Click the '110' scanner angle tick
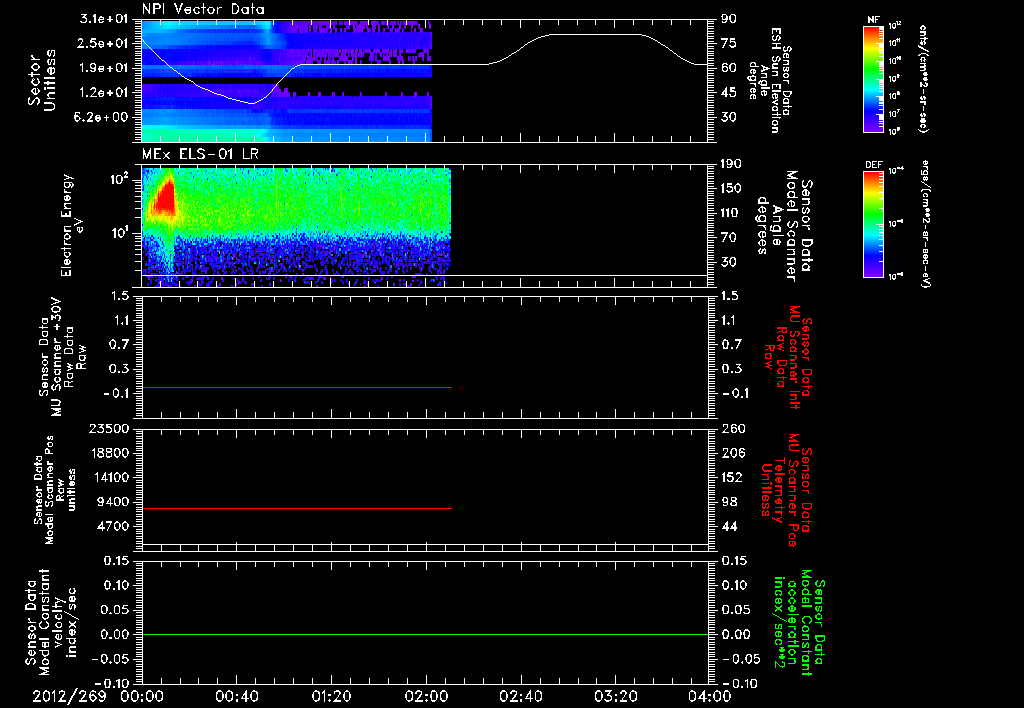 pyautogui.click(x=731, y=213)
